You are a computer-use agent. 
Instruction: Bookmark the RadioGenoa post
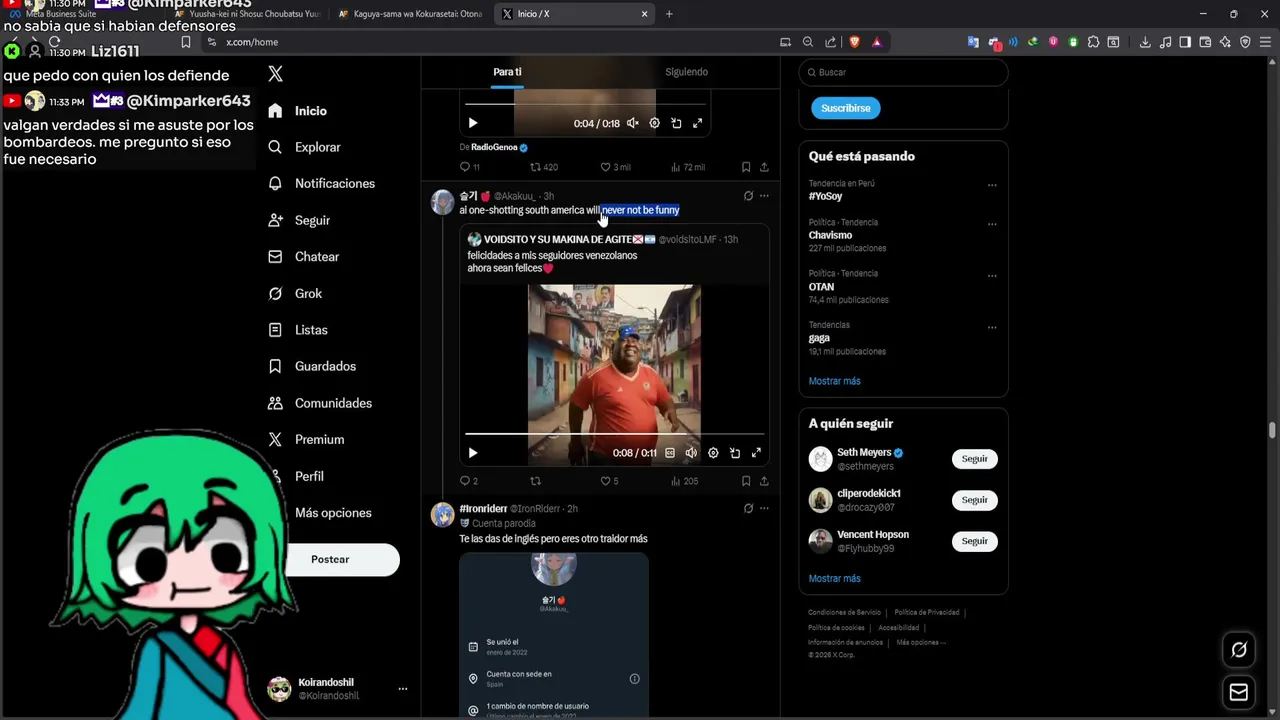pyautogui.click(x=746, y=167)
